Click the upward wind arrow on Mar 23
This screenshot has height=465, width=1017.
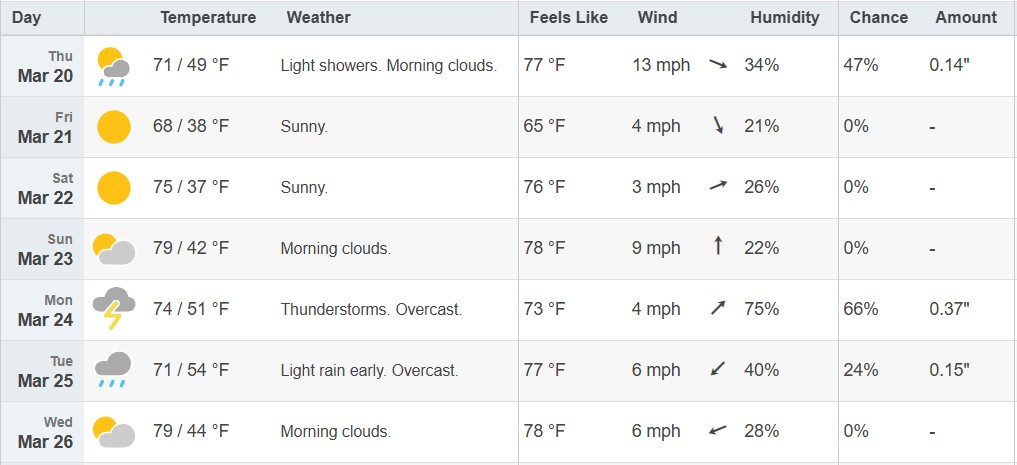tap(718, 246)
